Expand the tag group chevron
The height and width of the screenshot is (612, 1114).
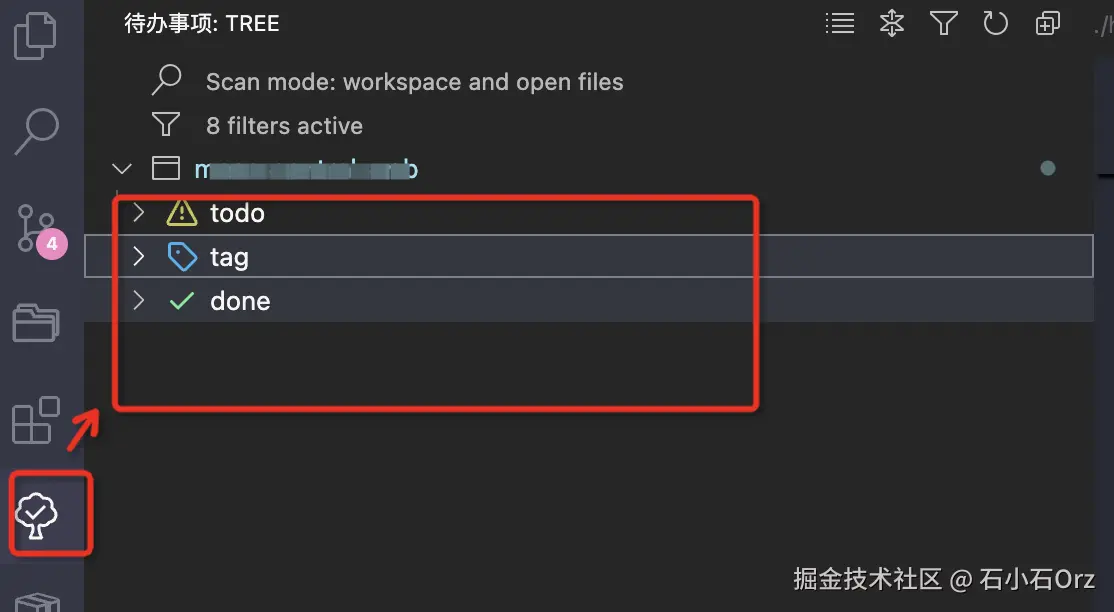point(139,257)
